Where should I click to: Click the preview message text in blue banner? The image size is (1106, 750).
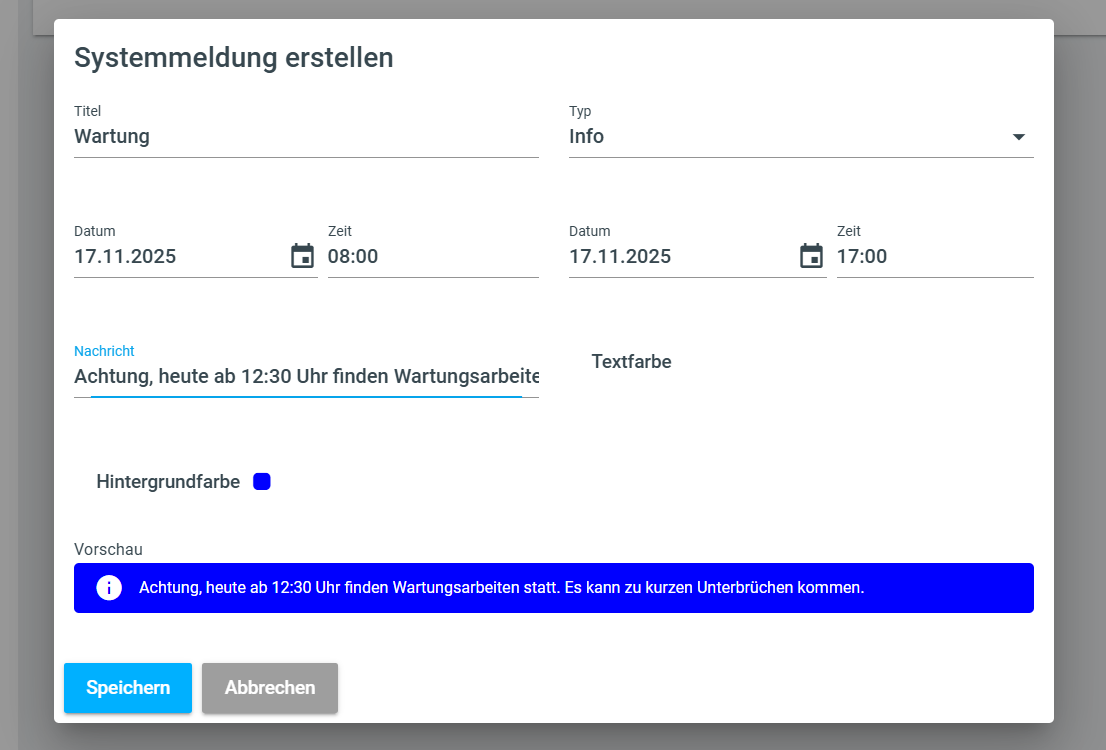pos(501,588)
